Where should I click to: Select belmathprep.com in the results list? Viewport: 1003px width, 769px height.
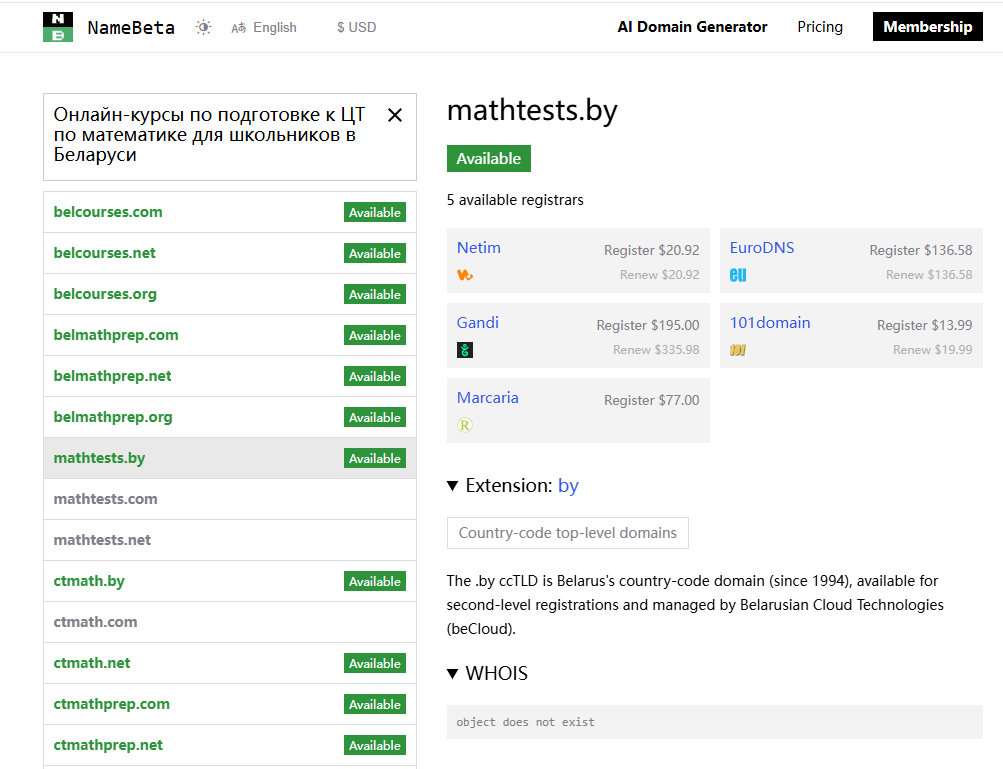point(116,335)
